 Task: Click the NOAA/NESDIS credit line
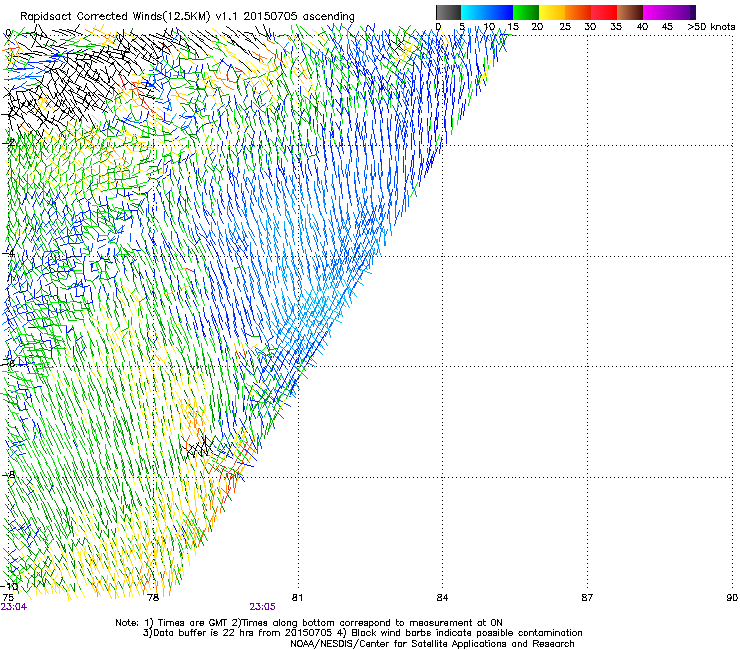click(432, 644)
